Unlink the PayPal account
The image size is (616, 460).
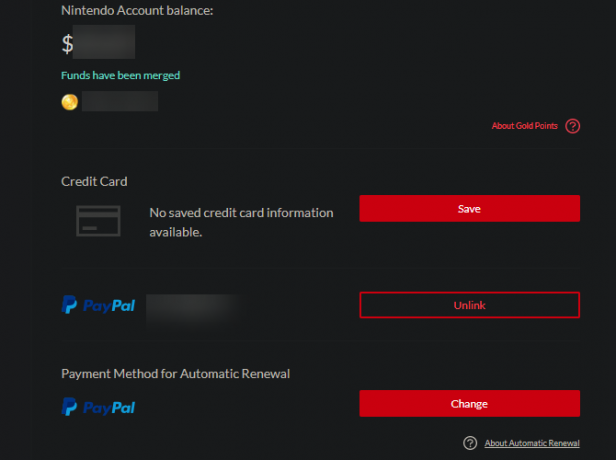pyautogui.click(x=469, y=305)
